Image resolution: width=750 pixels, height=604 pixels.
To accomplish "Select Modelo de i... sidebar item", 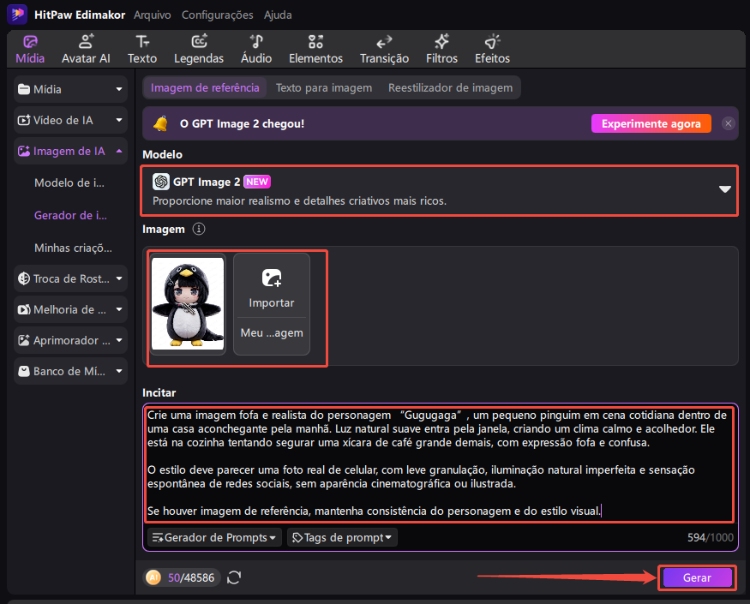I will 69,183.
